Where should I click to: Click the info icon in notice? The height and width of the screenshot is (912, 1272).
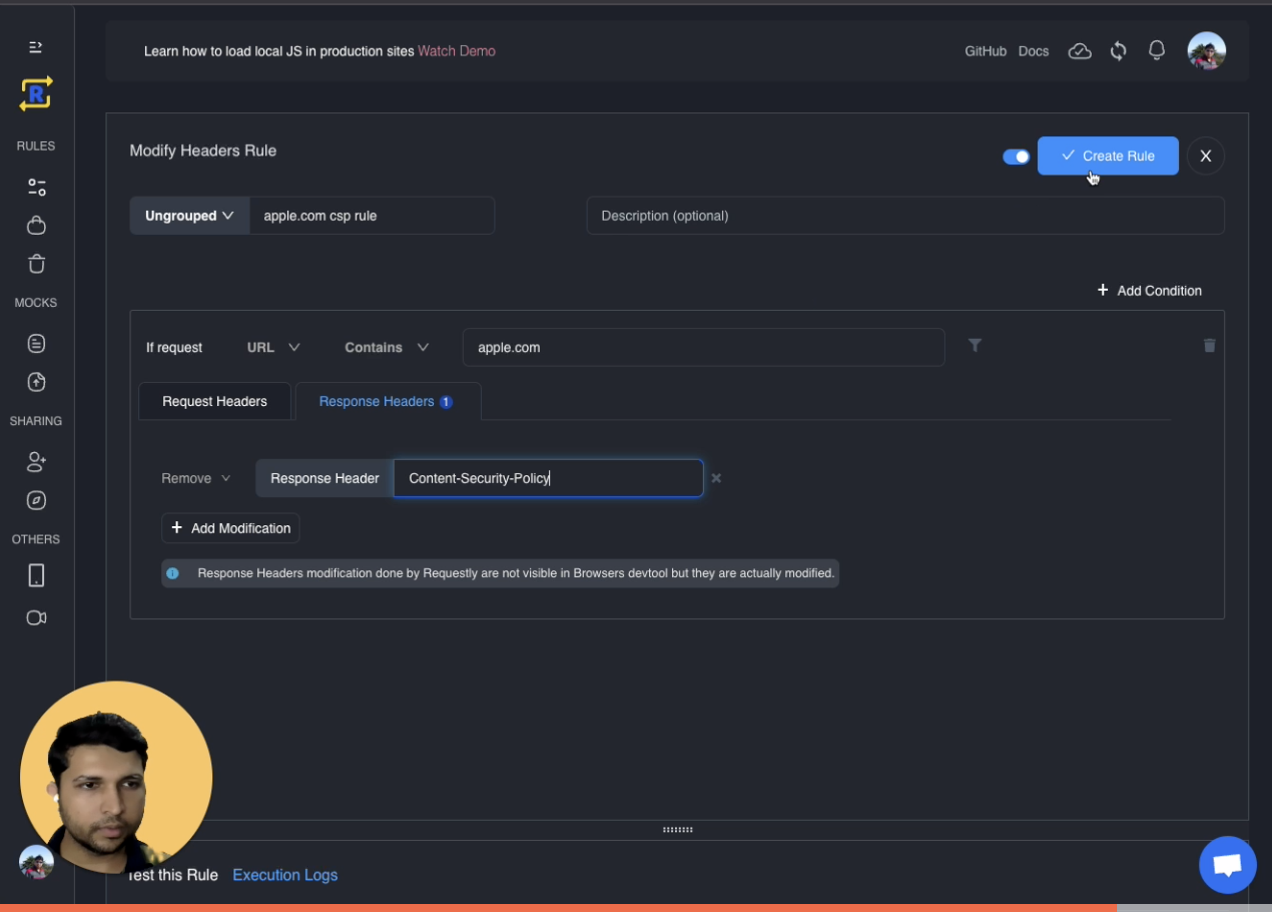tap(173, 573)
